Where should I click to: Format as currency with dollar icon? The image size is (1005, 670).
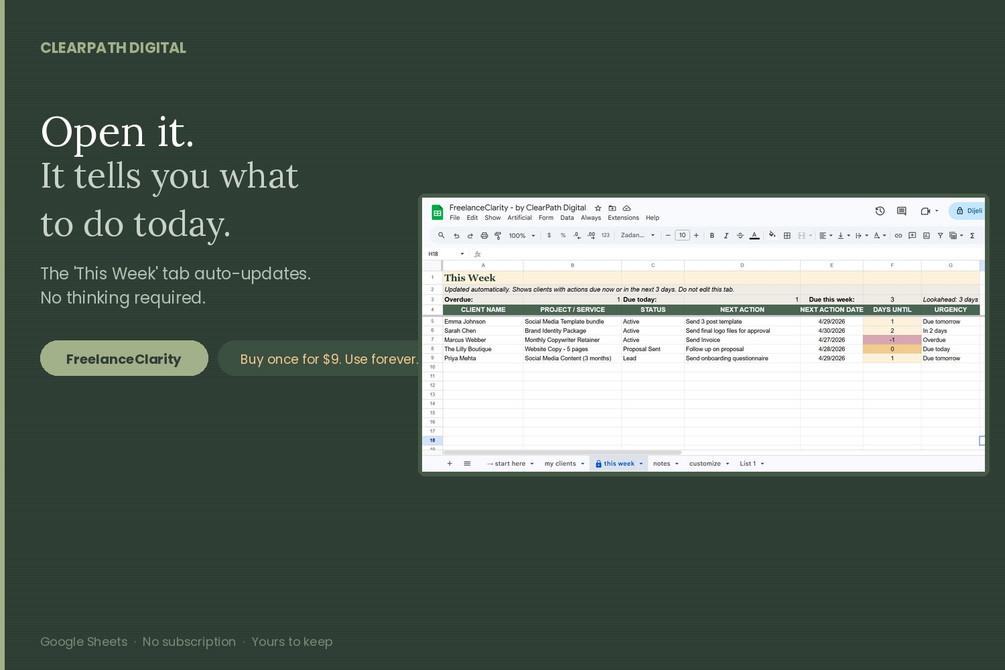coord(549,235)
